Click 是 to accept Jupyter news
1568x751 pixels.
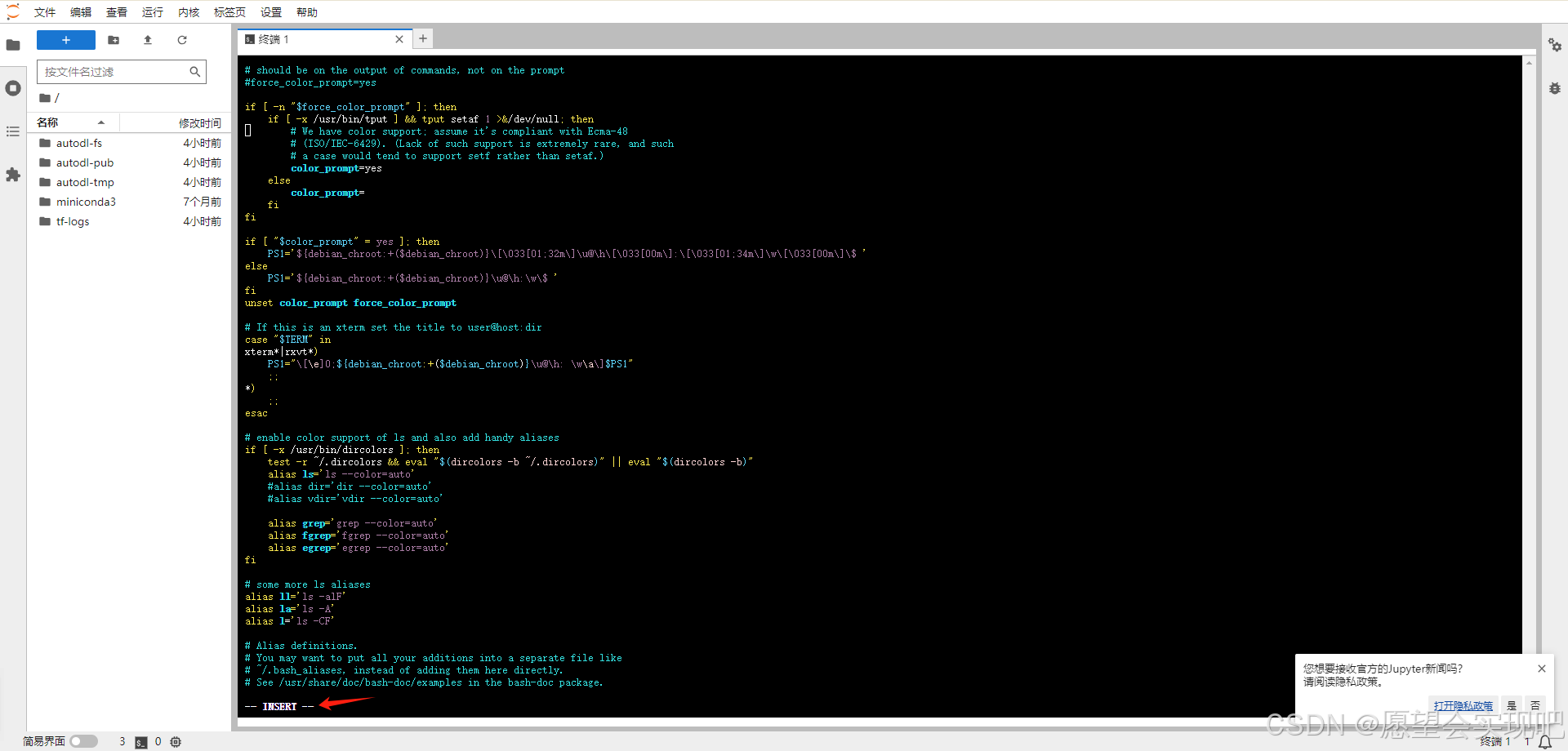pos(1512,705)
